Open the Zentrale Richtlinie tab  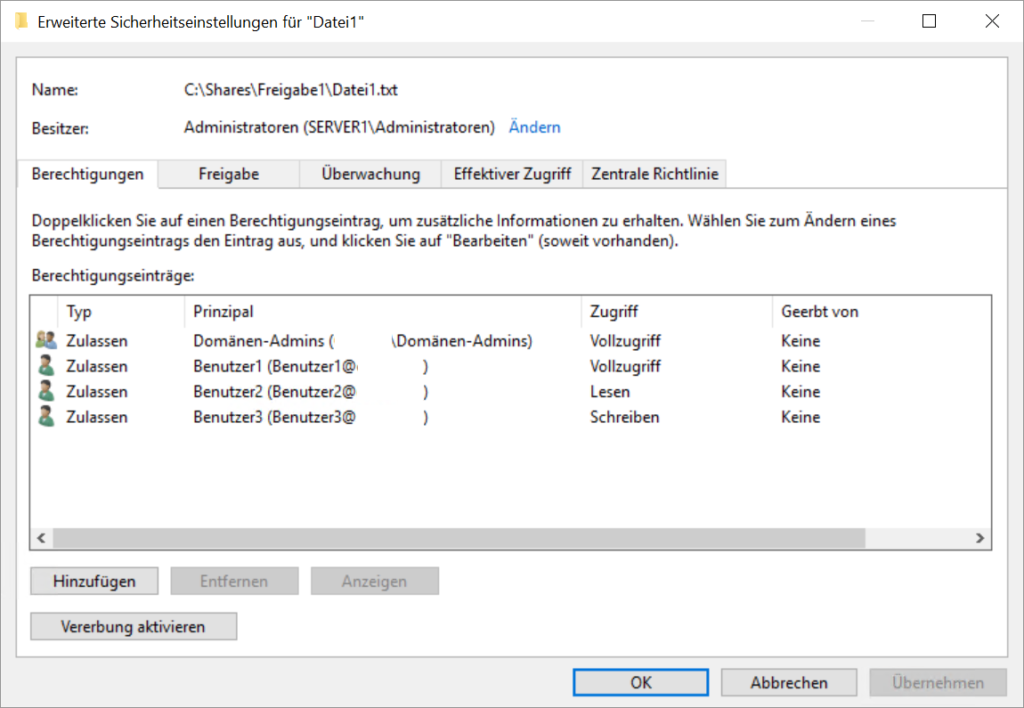click(654, 174)
